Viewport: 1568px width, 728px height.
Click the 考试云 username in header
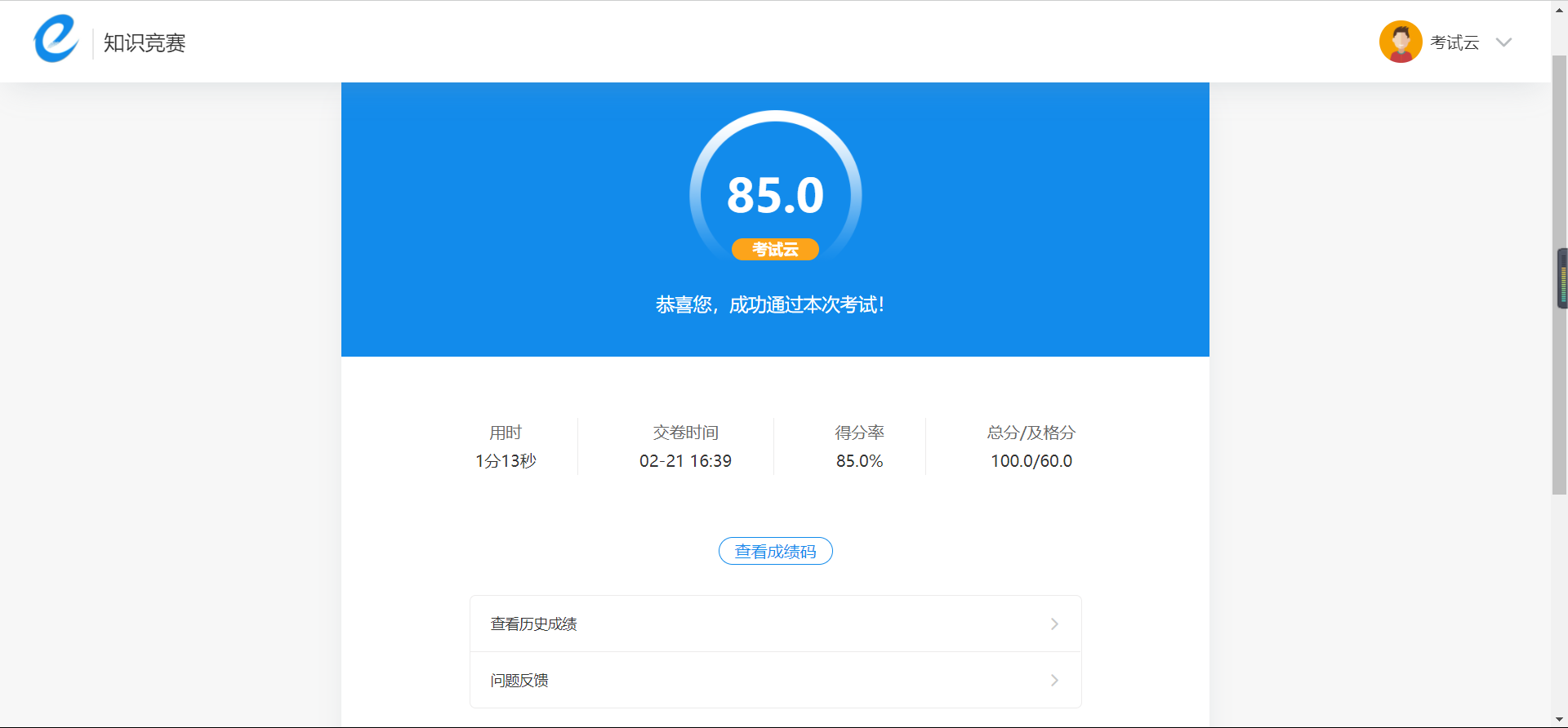tap(1454, 42)
